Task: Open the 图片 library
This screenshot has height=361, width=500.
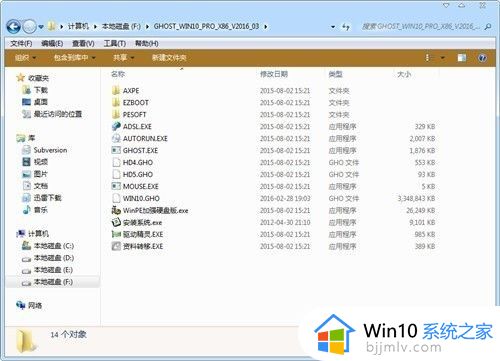Action: coord(41,174)
